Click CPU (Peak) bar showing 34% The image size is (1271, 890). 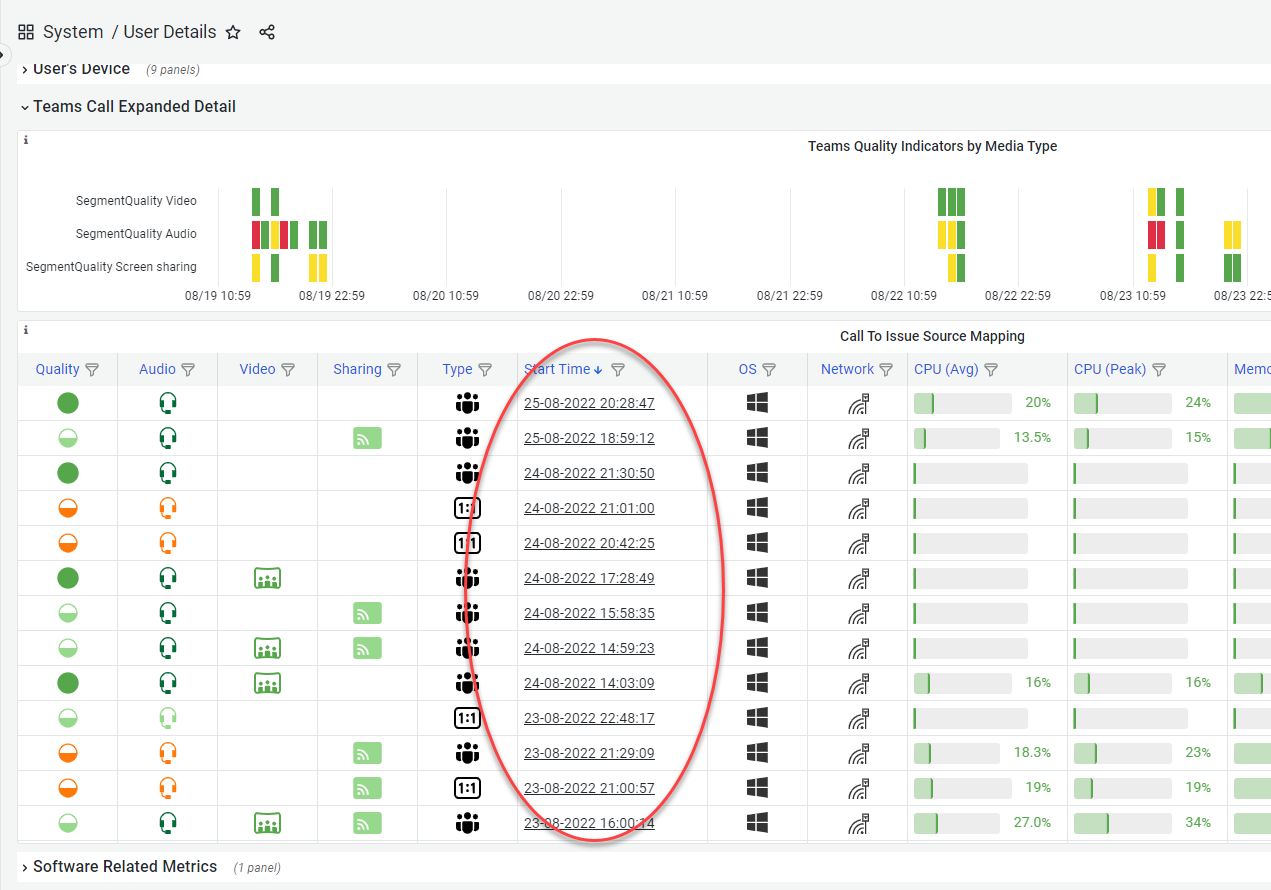(1123, 823)
